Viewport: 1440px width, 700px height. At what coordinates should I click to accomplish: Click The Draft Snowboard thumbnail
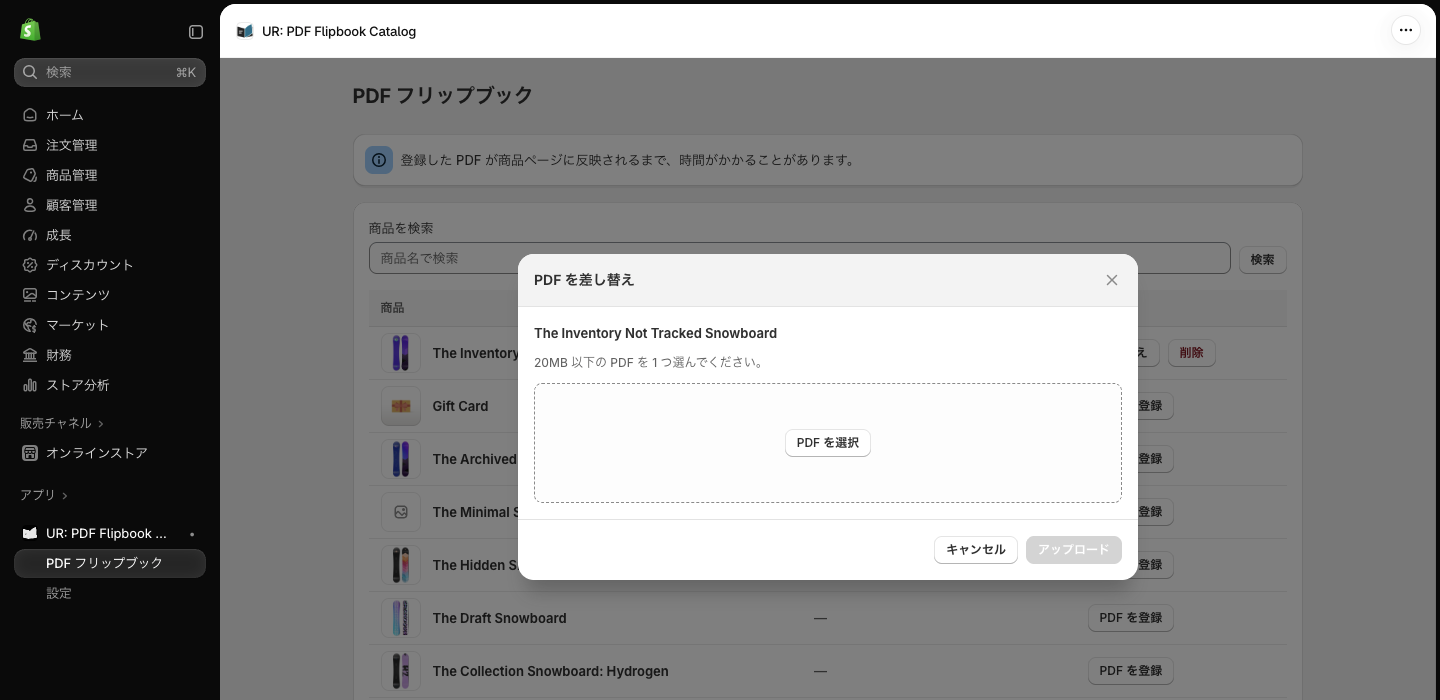(401, 618)
